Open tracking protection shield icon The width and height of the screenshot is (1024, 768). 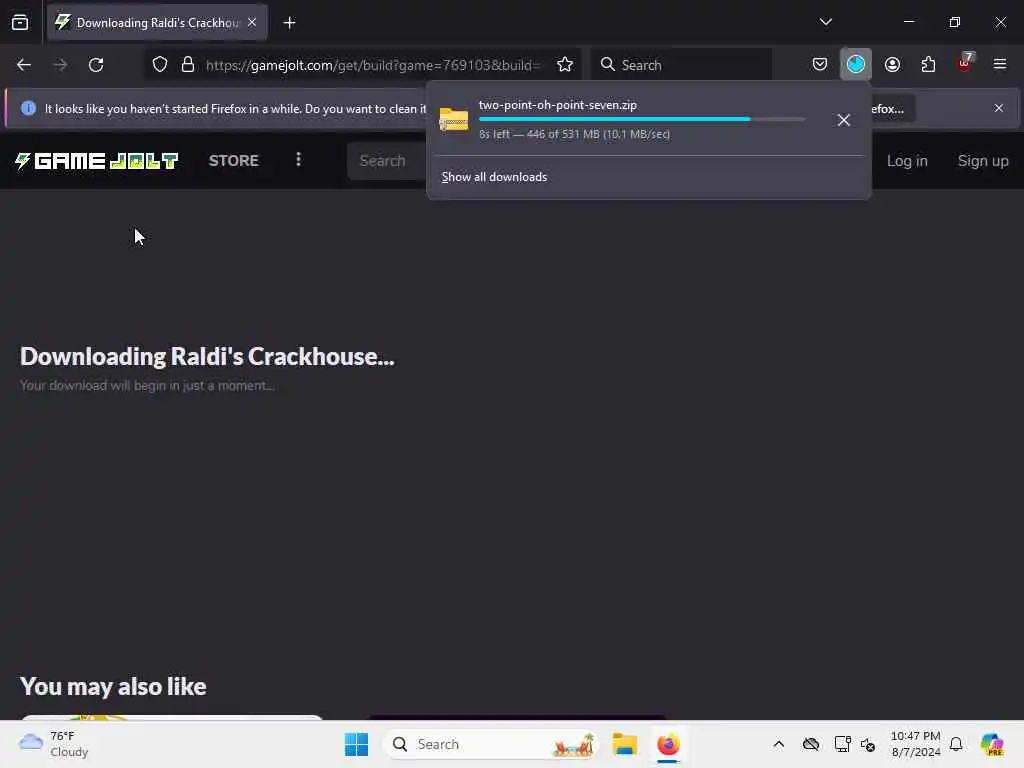(160, 65)
